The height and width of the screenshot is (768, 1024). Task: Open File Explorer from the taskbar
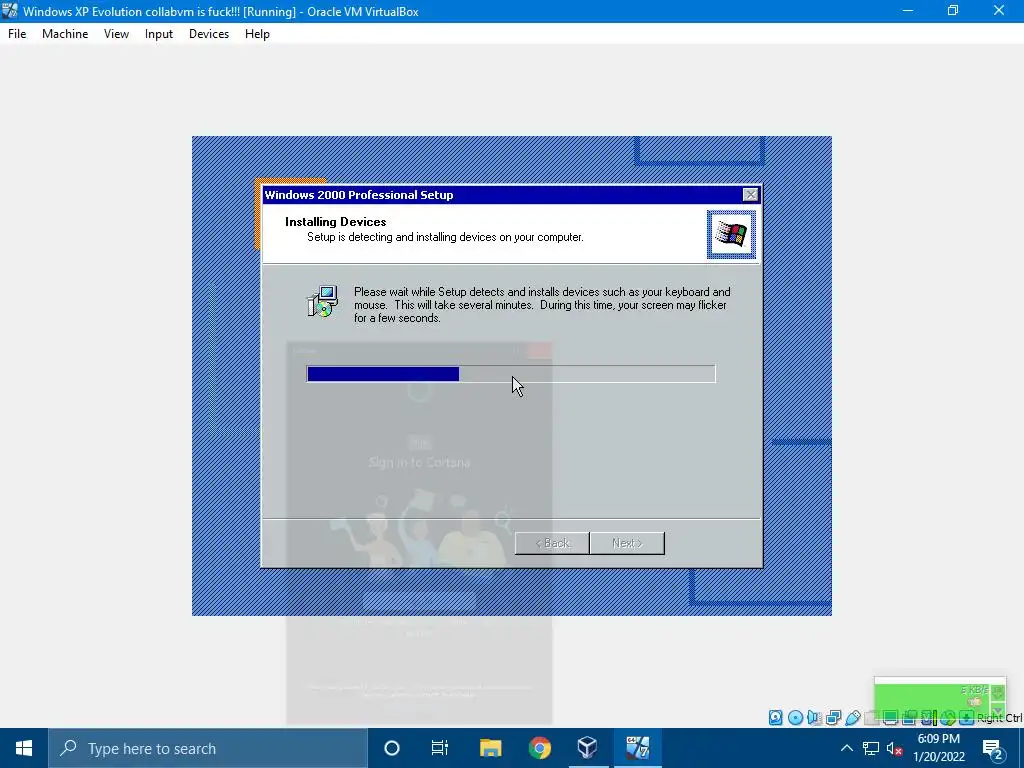[x=490, y=748]
